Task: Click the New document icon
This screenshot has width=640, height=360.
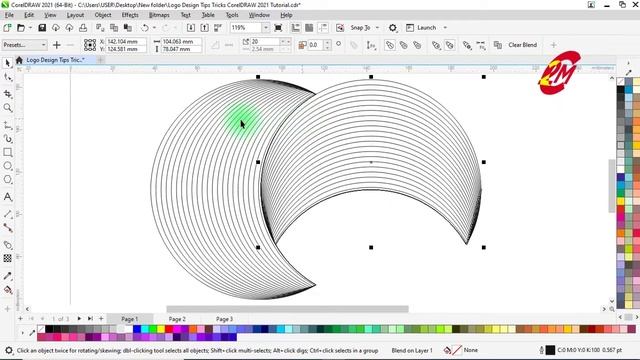Action: [7, 28]
